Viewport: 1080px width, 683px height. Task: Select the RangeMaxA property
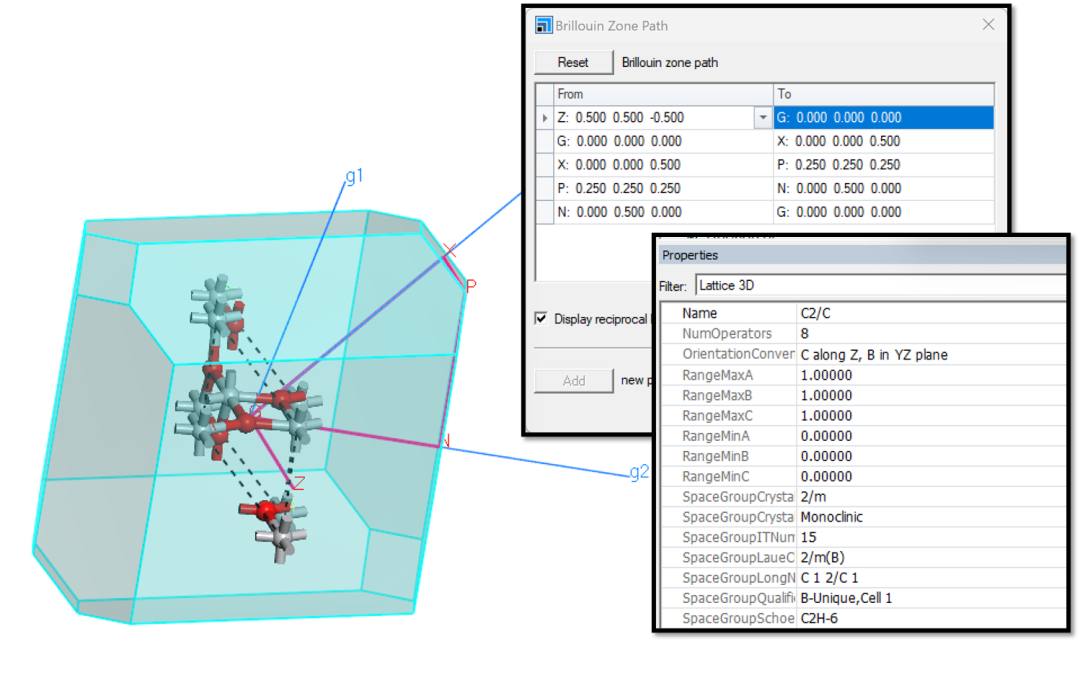[863, 375]
